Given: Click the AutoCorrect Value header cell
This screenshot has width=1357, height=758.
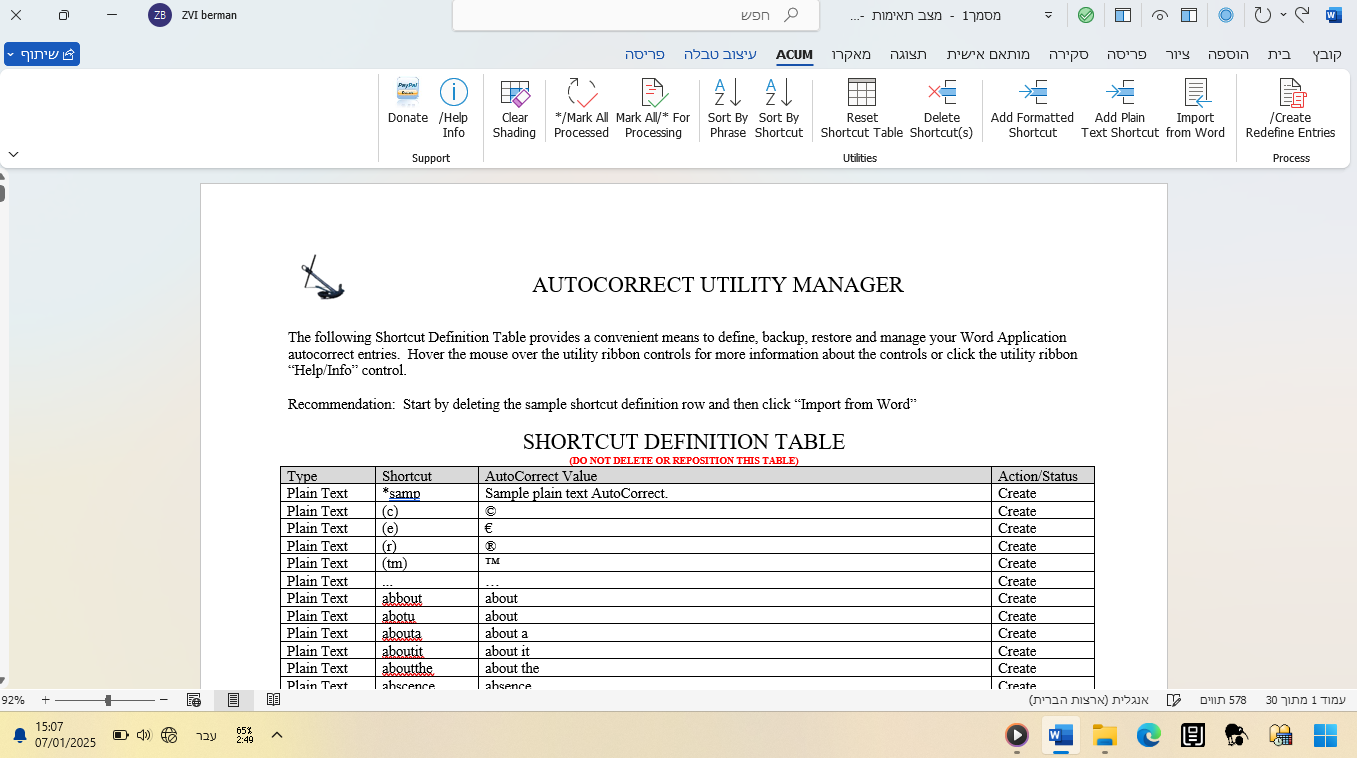Looking at the screenshot, I should (x=735, y=476).
